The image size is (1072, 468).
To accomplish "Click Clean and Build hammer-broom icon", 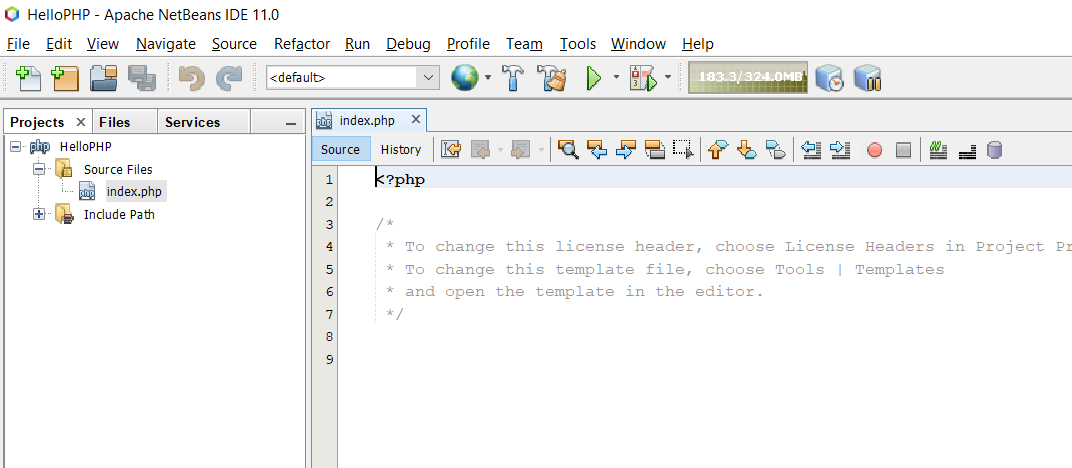I will (552, 78).
